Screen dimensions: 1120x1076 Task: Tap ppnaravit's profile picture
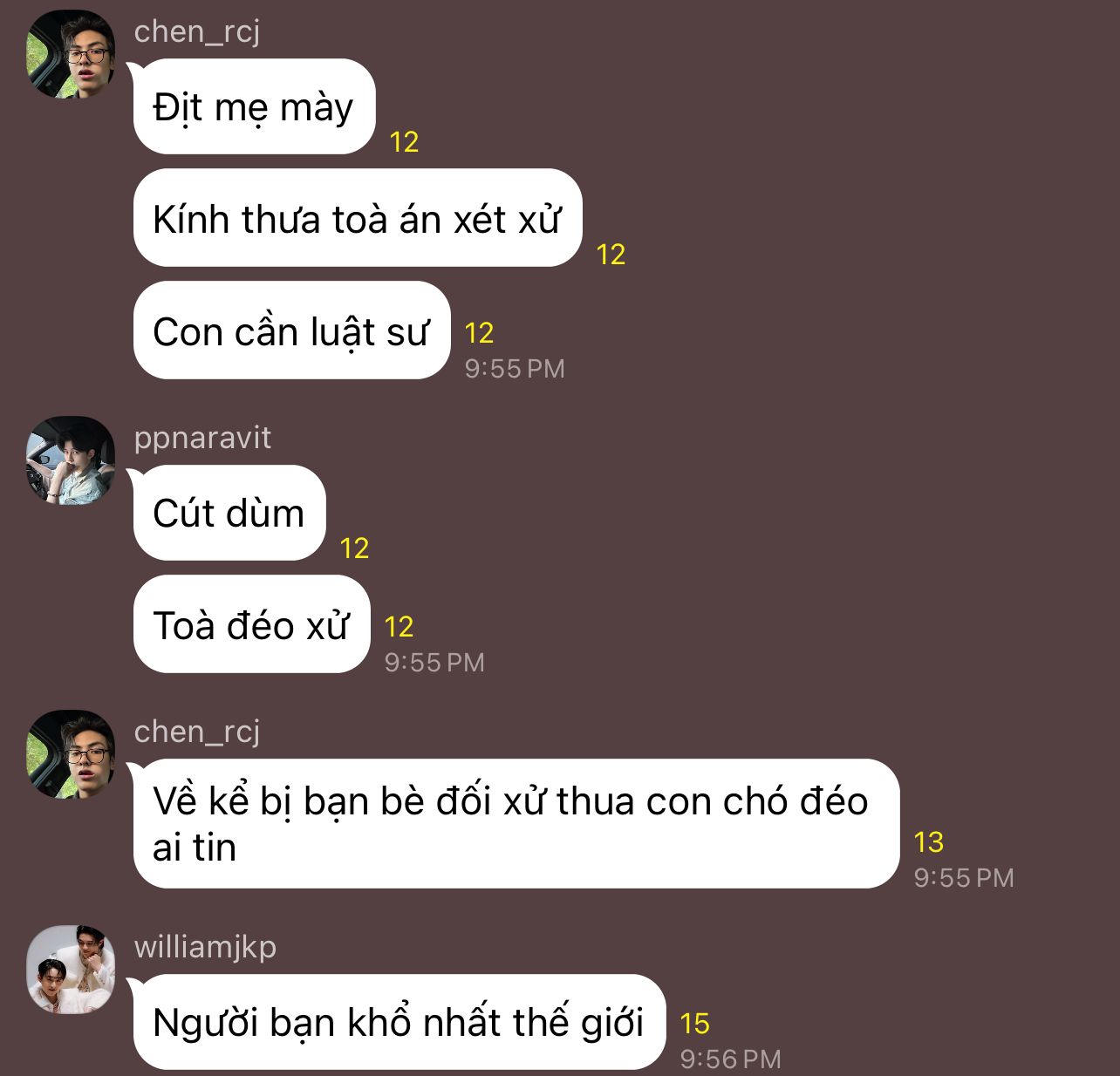pyautogui.click(x=71, y=460)
